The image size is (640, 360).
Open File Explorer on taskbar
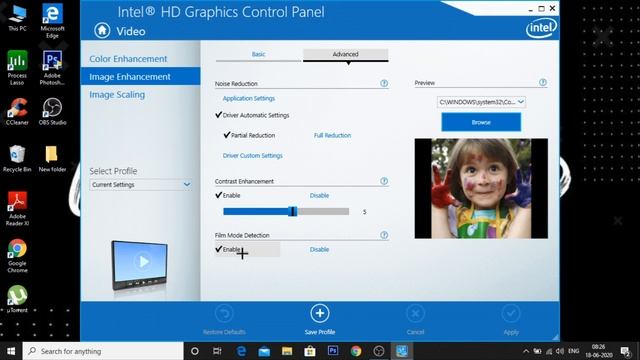point(287,351)
